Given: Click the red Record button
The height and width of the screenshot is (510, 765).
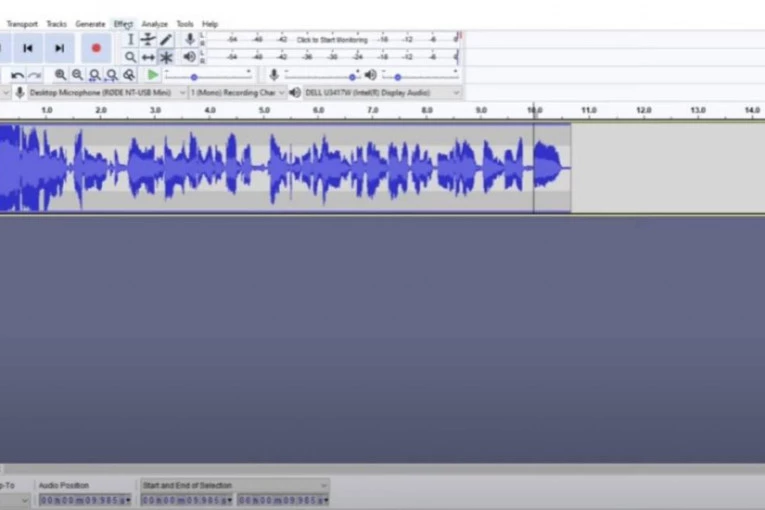Looking at the screenshot, I should pos(96,47).
